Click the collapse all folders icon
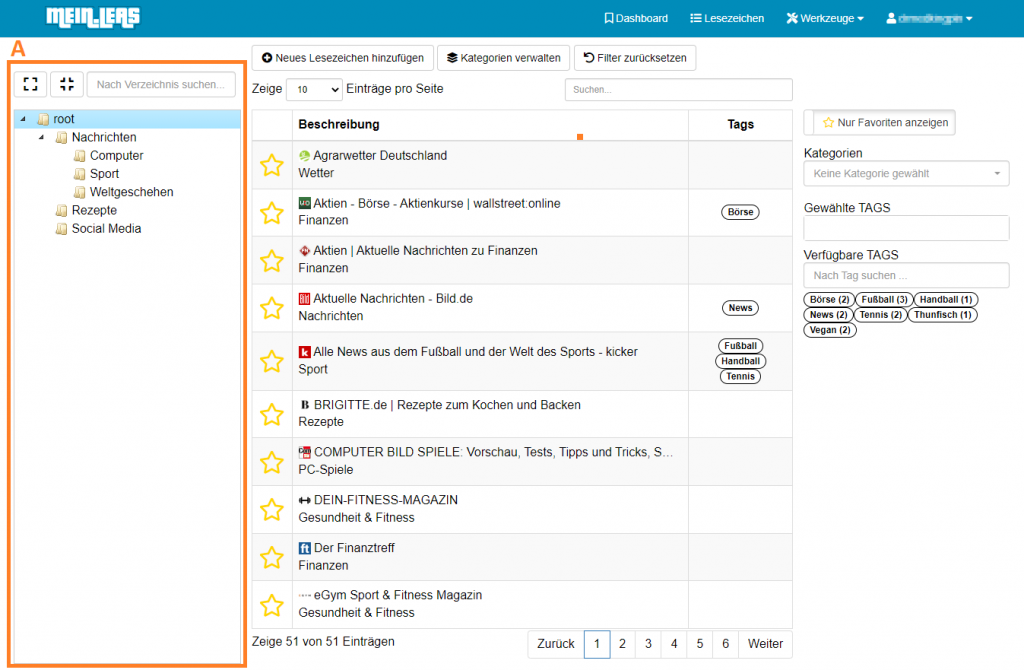This screenshot has width=1024, height=670. tap(66, 84)
